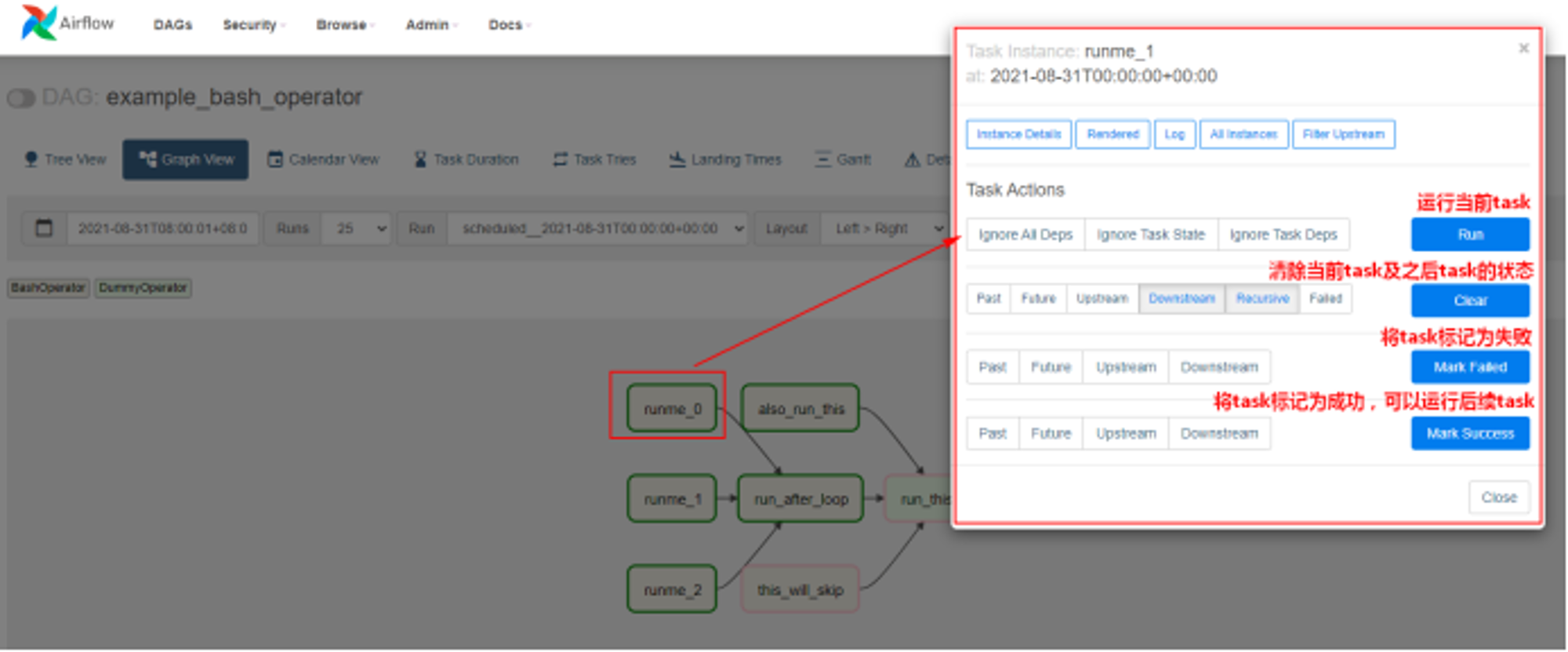Select the runme_0 task node
The width and height of the screenshot is (1568, 652).
(x=672, y=409)
